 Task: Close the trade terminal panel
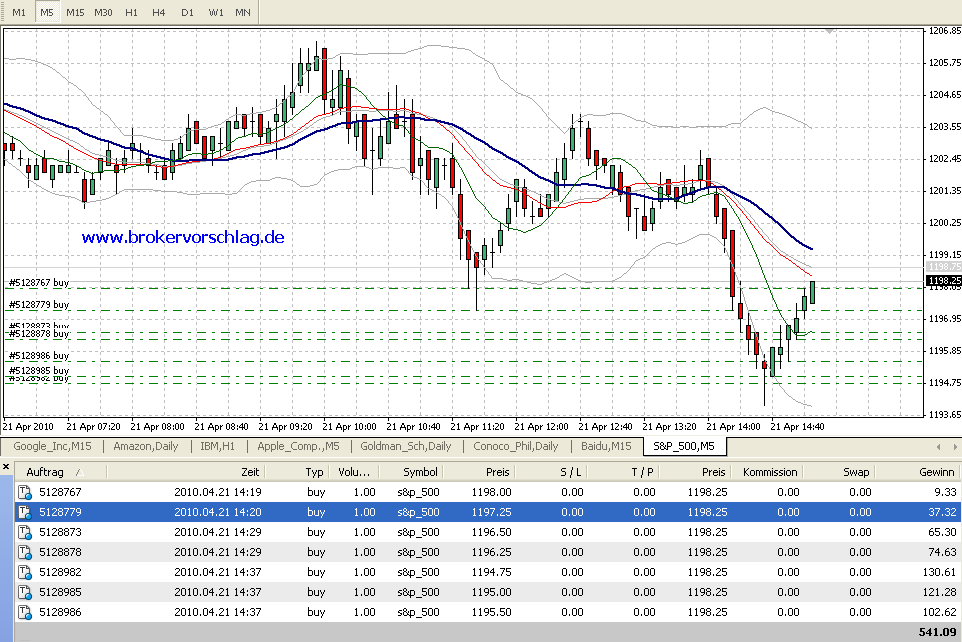point(6,466)
